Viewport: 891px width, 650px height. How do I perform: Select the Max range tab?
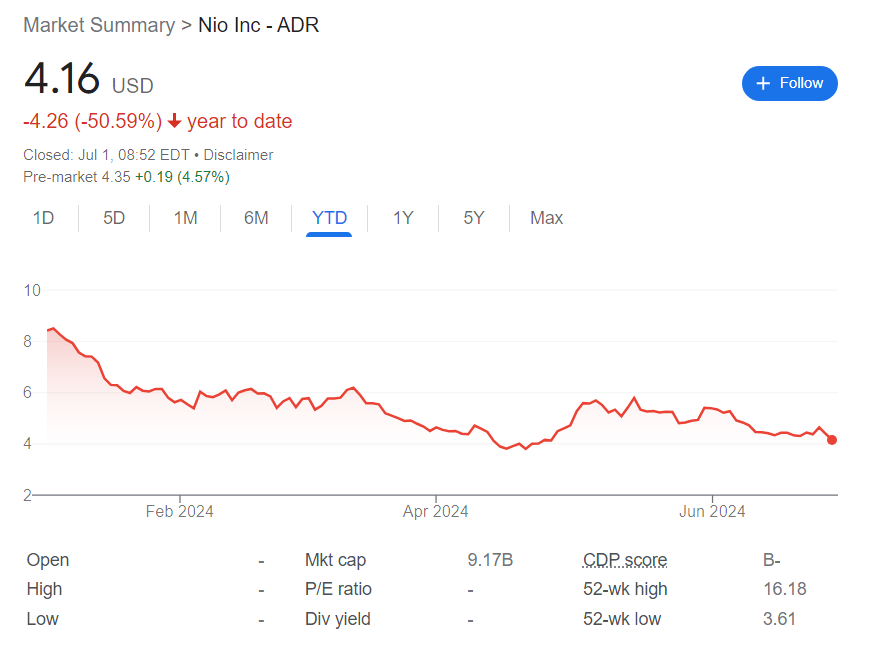(x=547, y=218)
